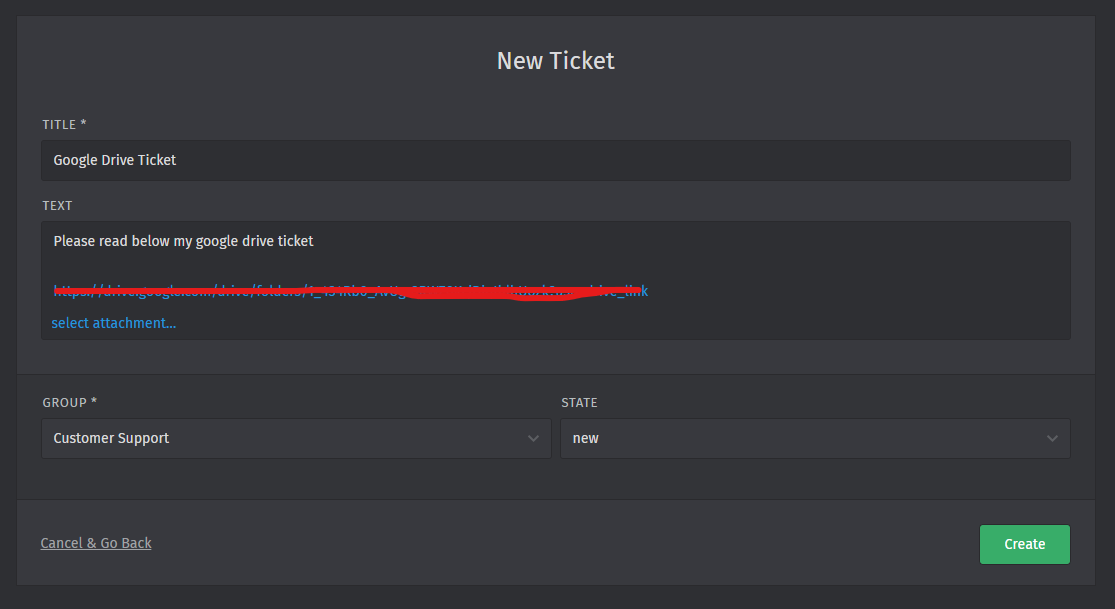Place cursor on 'Please read below' line
The width and height of the screenshot is (1115, 609).
(x=183, y=241)
